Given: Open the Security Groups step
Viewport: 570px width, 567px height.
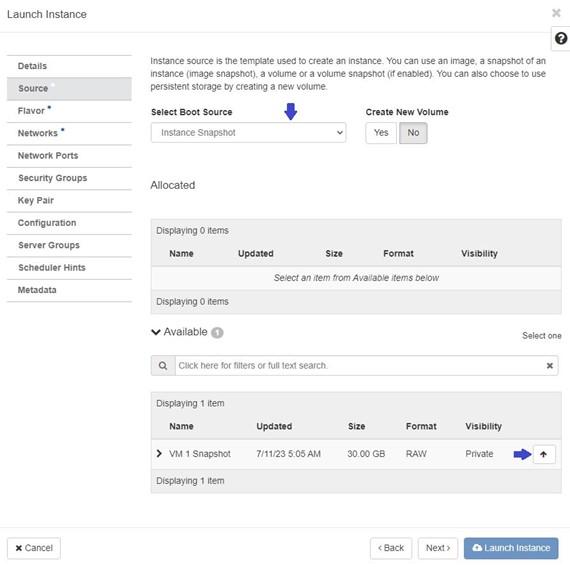Looking at the screenshot, I should point(69,178).
